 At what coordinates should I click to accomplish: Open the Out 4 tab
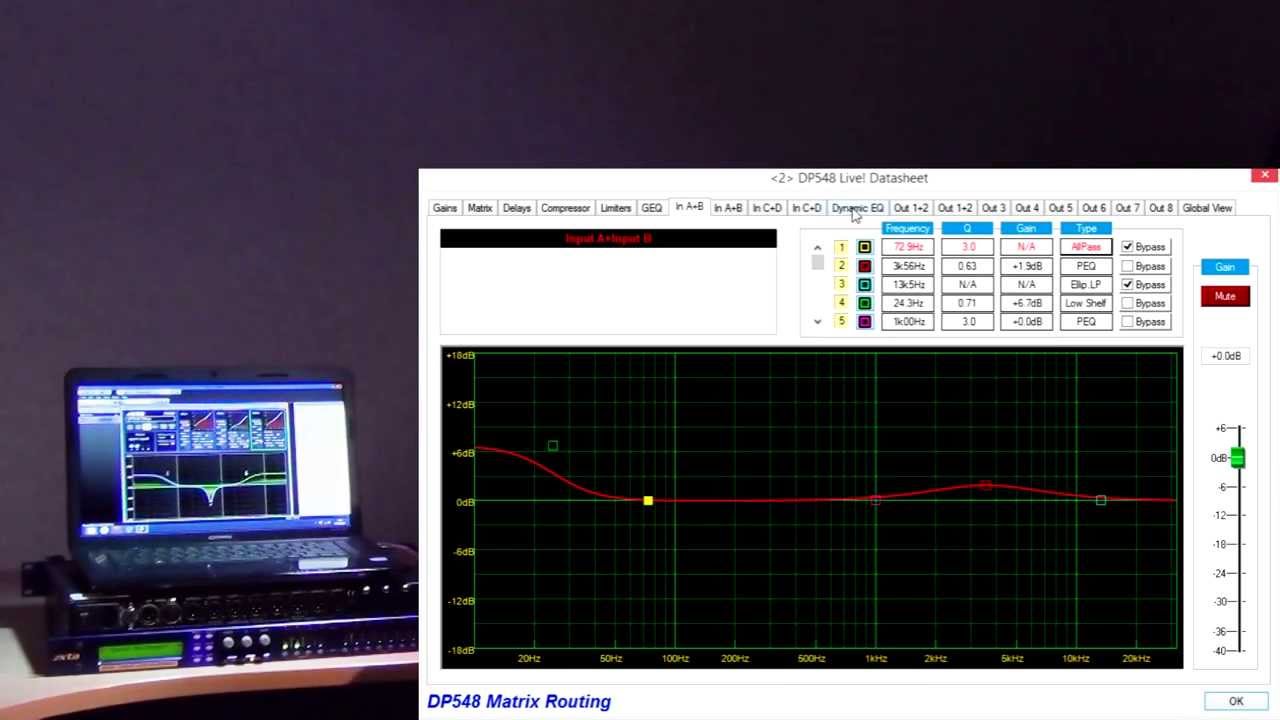tap(1027, 208)
